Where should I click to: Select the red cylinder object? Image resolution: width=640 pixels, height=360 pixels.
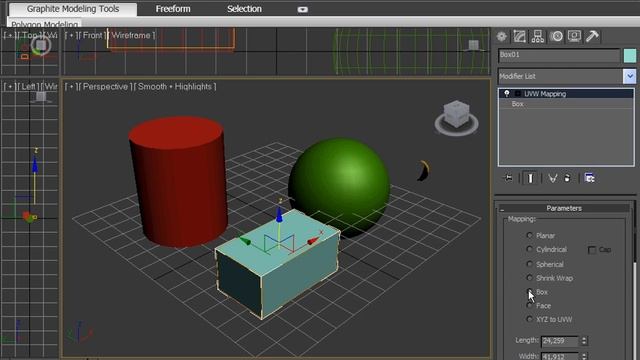click(x=178, y=182)
